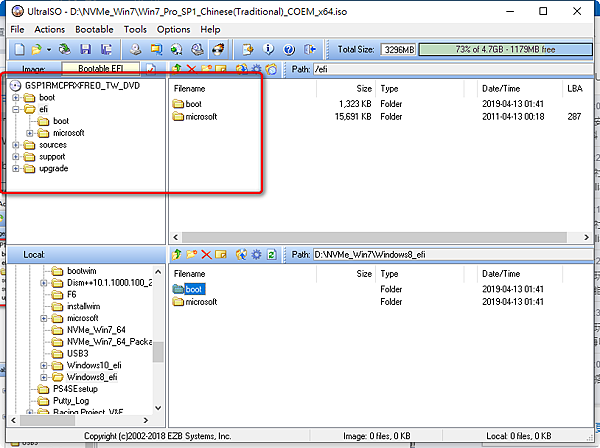Open the Bootable menu
The image size is (600, 448).
click(x=94, y=29)
